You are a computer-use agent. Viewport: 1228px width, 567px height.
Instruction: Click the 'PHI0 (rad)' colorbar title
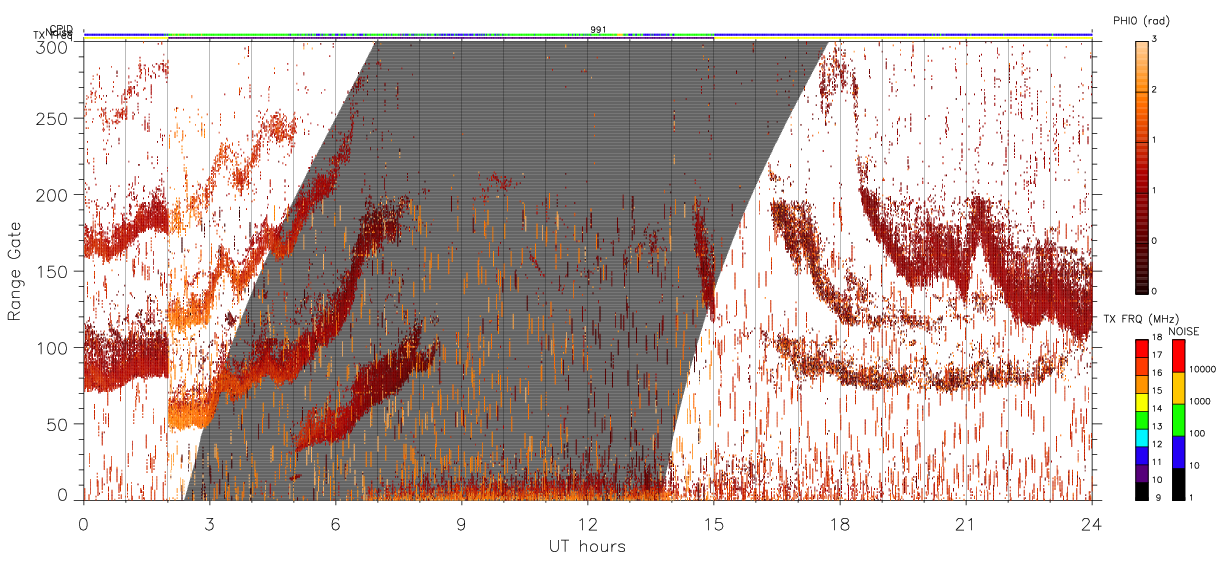tap(1141, 20)
